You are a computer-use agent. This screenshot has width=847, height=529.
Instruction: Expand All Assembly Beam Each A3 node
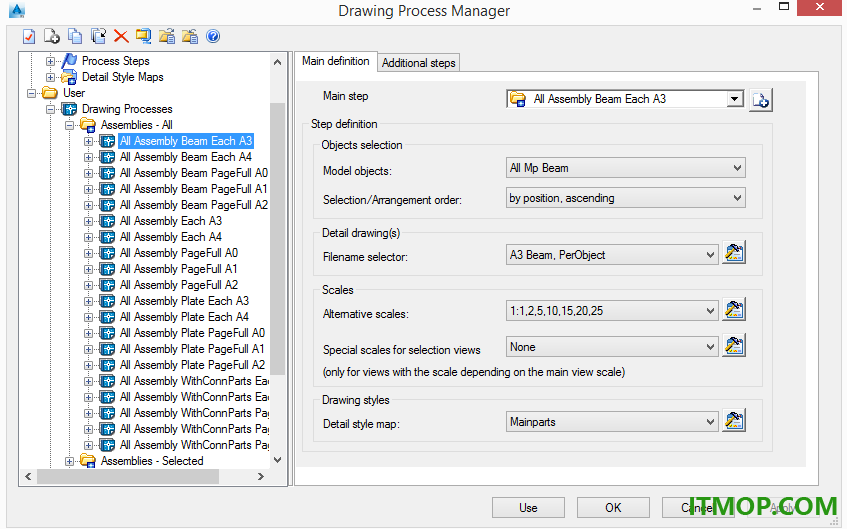88,142
